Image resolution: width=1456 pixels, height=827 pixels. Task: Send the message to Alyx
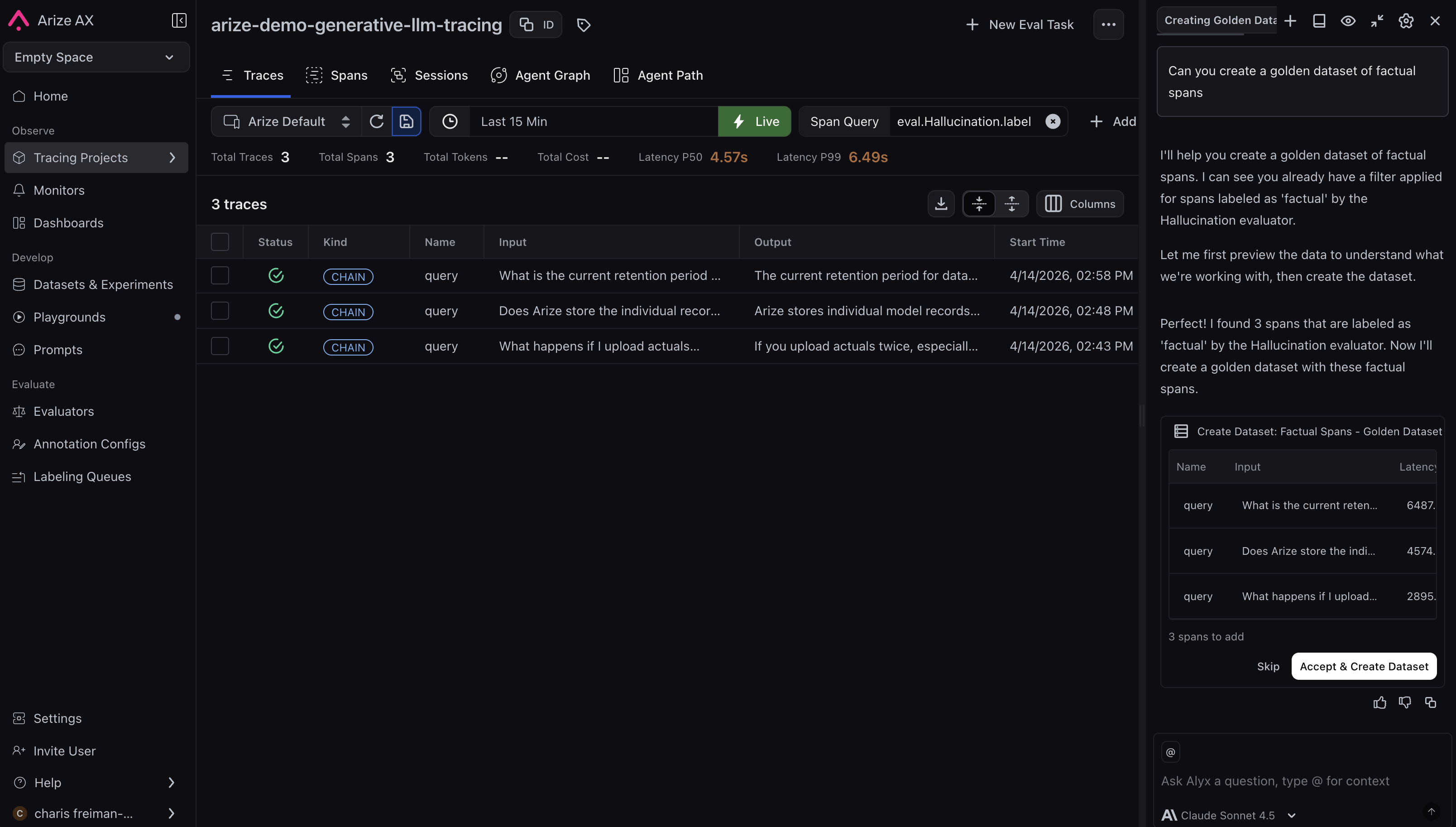click(1432, 811)
